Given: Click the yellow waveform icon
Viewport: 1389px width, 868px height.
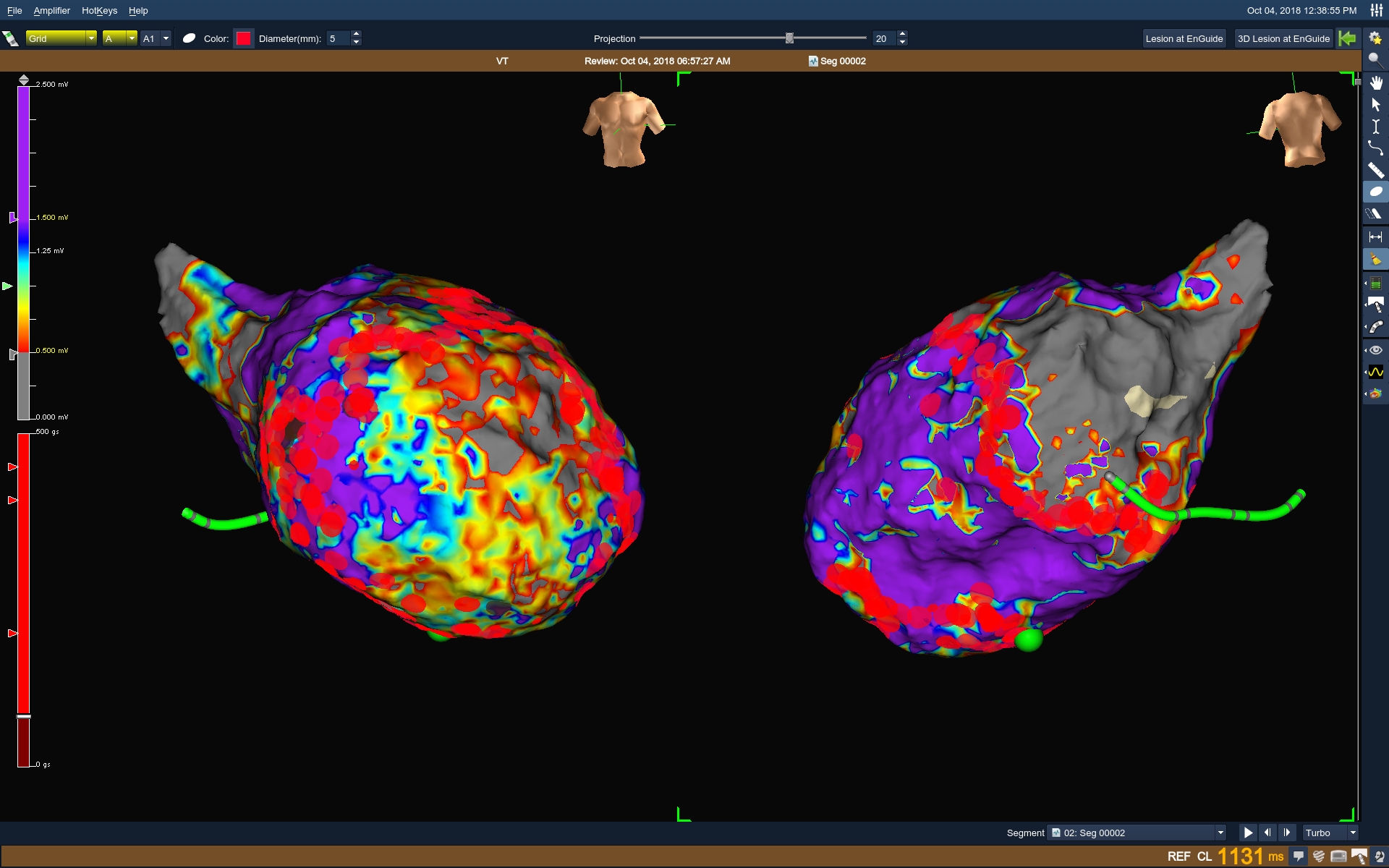Looking at the screenshot, I should (x=1376, y=372).
